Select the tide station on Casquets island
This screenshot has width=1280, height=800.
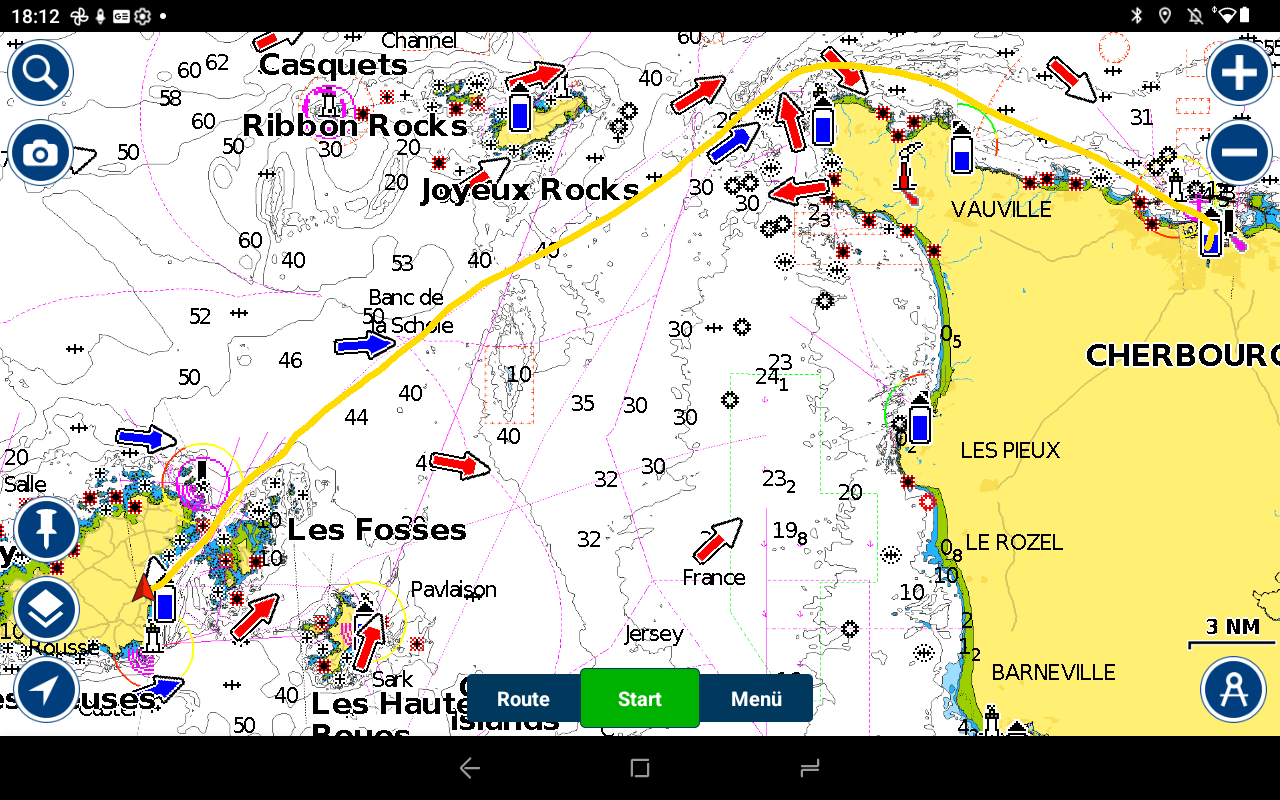(519, 110)
